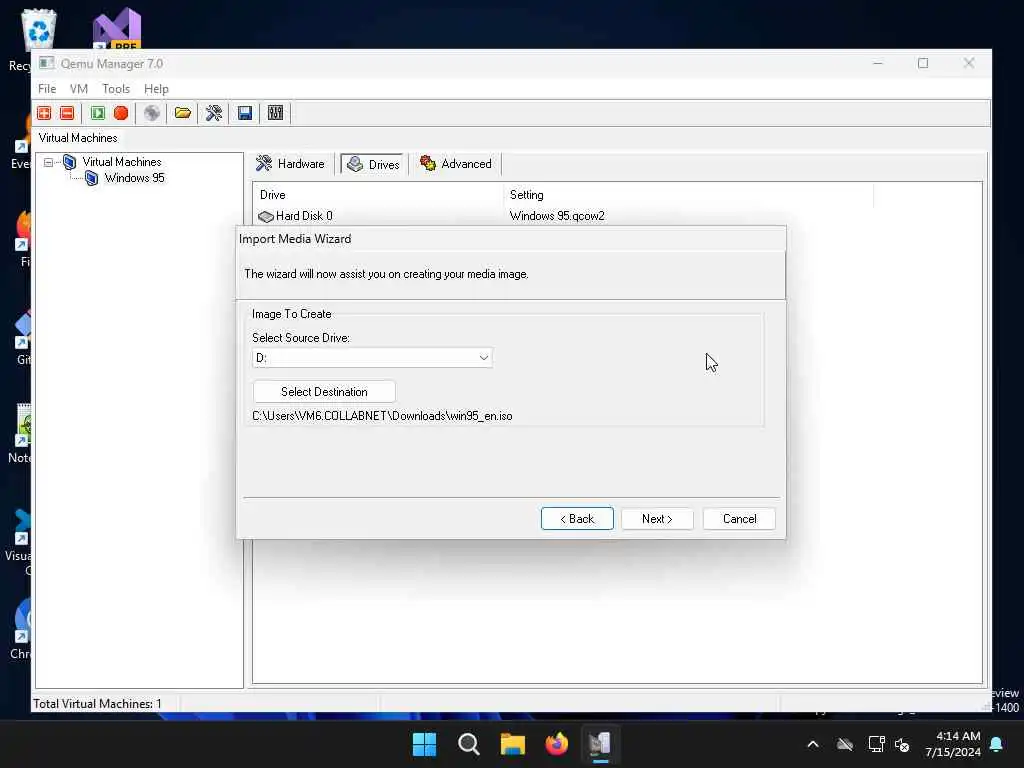Collapse the Virtual Machines tree node
The width and height of the screenshot is (1024, 768).
pos(48,162)
